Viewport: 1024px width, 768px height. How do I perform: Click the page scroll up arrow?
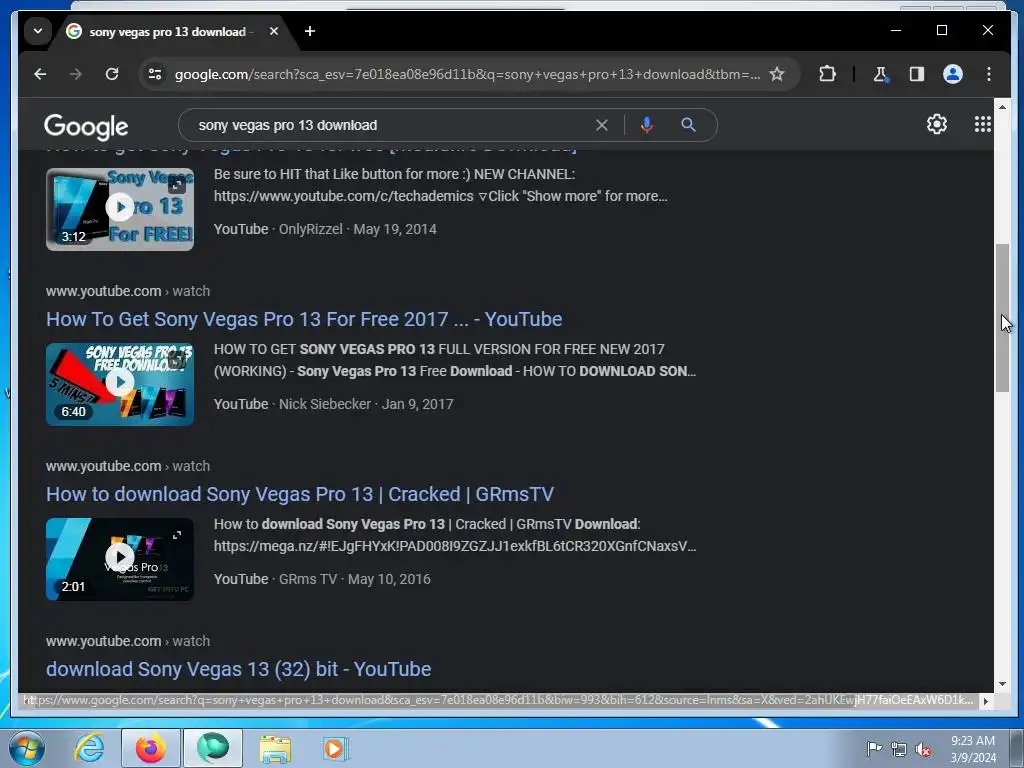pos(1002,106)
